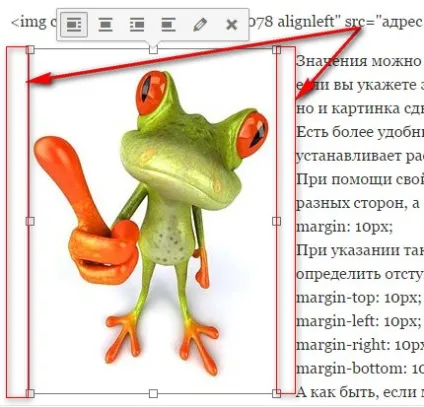
Task: Click the text line starting "margin-right:"
Action: [360, 345]
